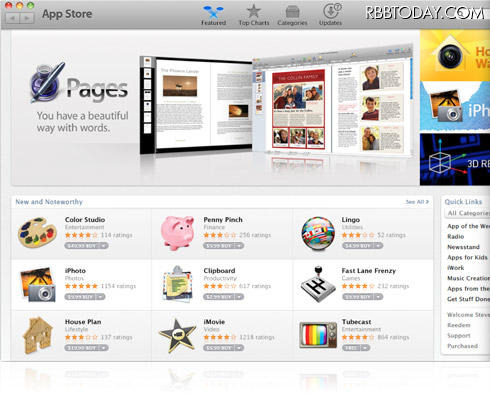Buy Penny Pinch with its price button
The height and width of the screenshot is (396, 490).
pos(218,246)
